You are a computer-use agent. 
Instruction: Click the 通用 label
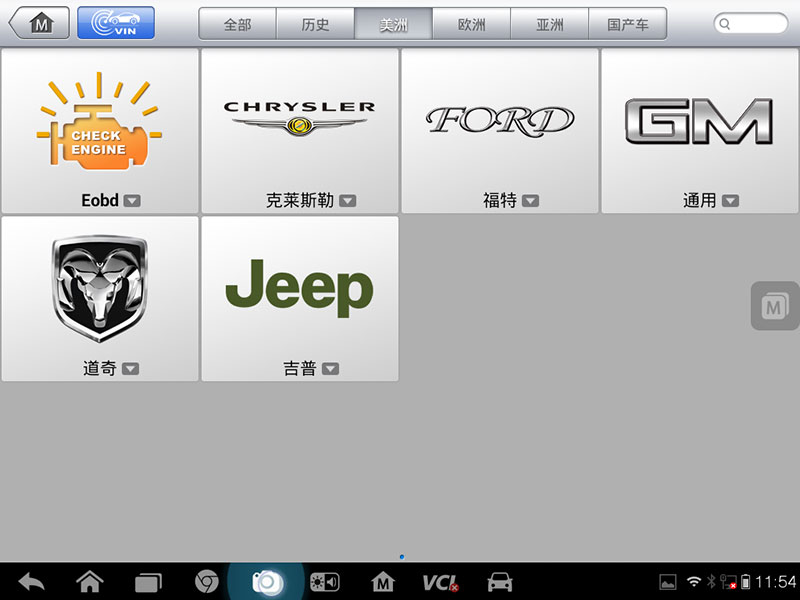[699, 200]
